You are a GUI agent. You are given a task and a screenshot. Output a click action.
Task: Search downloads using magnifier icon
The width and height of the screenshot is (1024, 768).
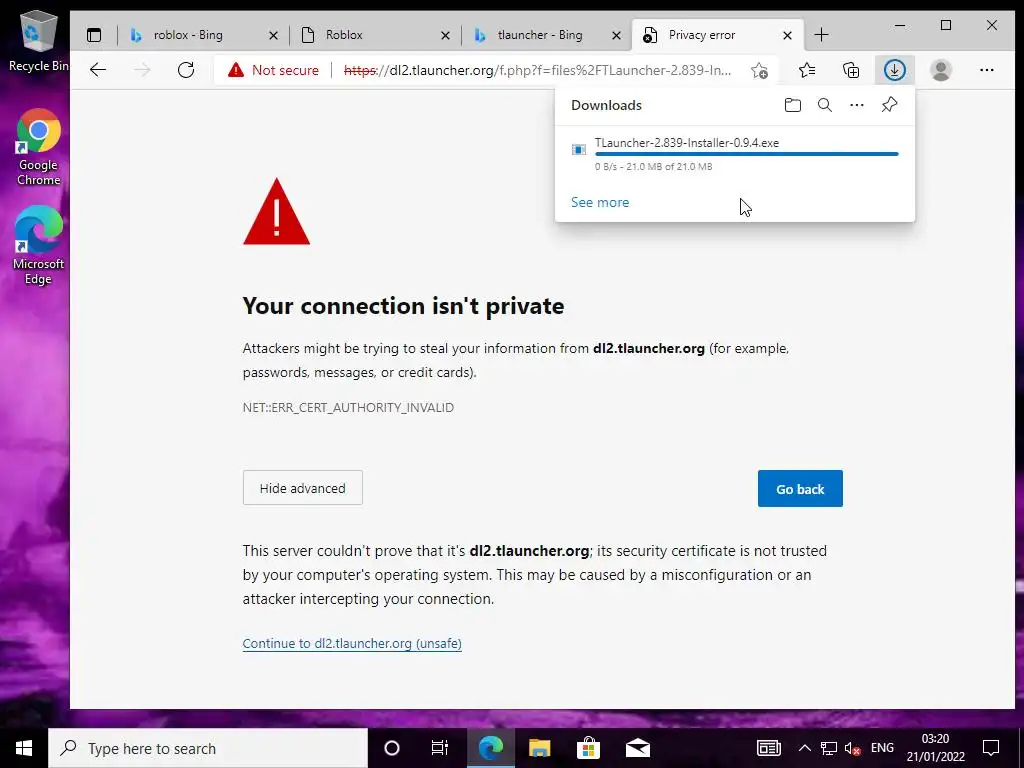point(825,105)
